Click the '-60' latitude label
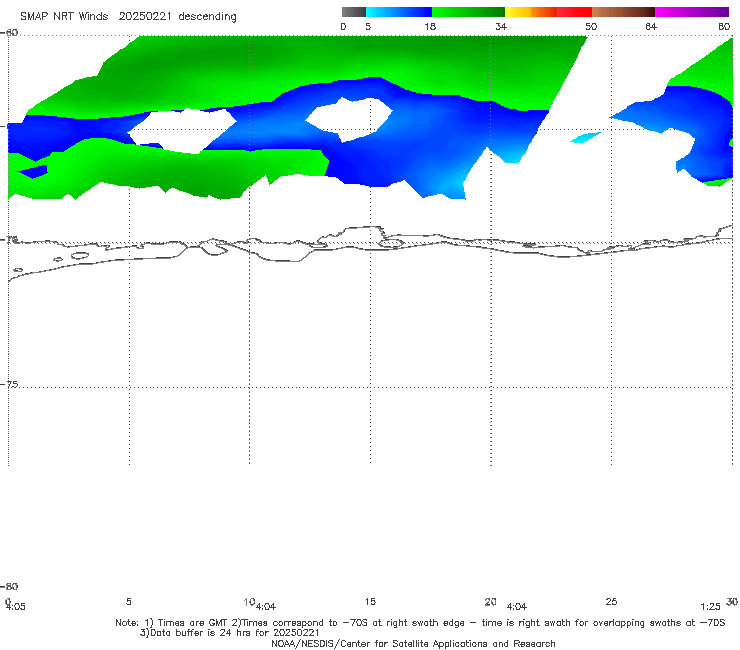Image resolution: width=740 pixels, height=650 pixels. pyautogui.click(x=9, y=33)
